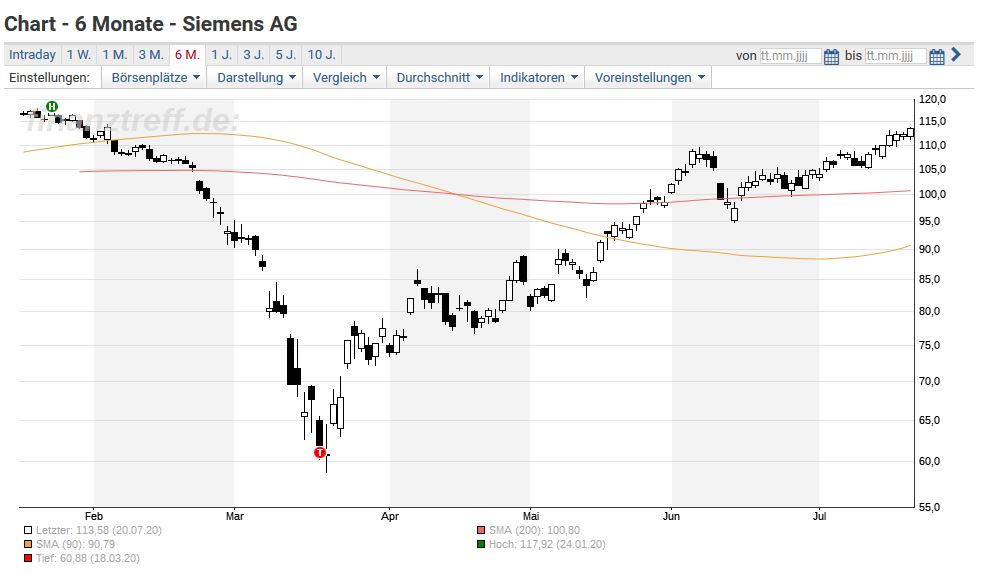
Task: Select the 3 J. time range tab
Action: [254, 55]
